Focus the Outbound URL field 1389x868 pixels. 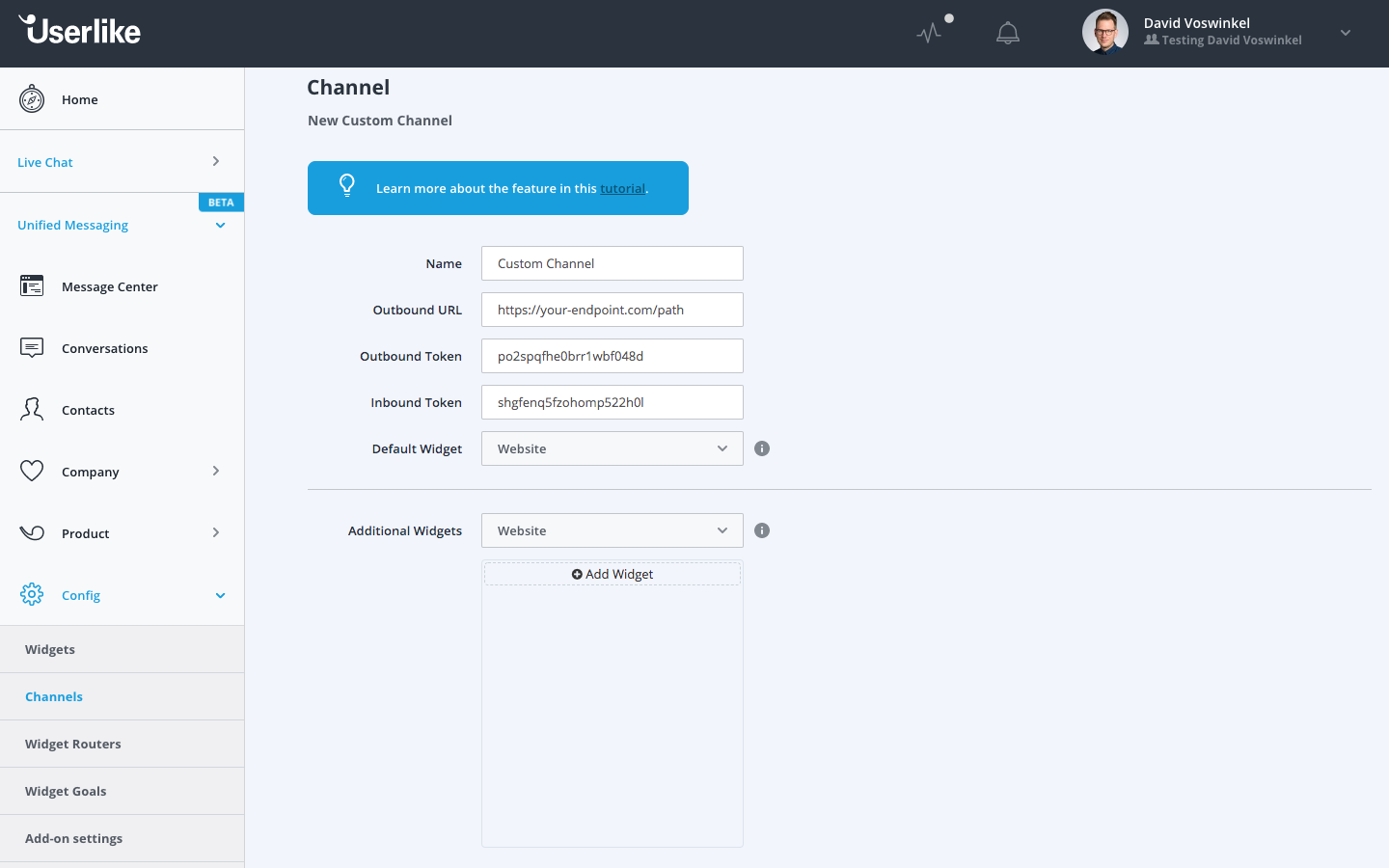(x=613, y=310)
